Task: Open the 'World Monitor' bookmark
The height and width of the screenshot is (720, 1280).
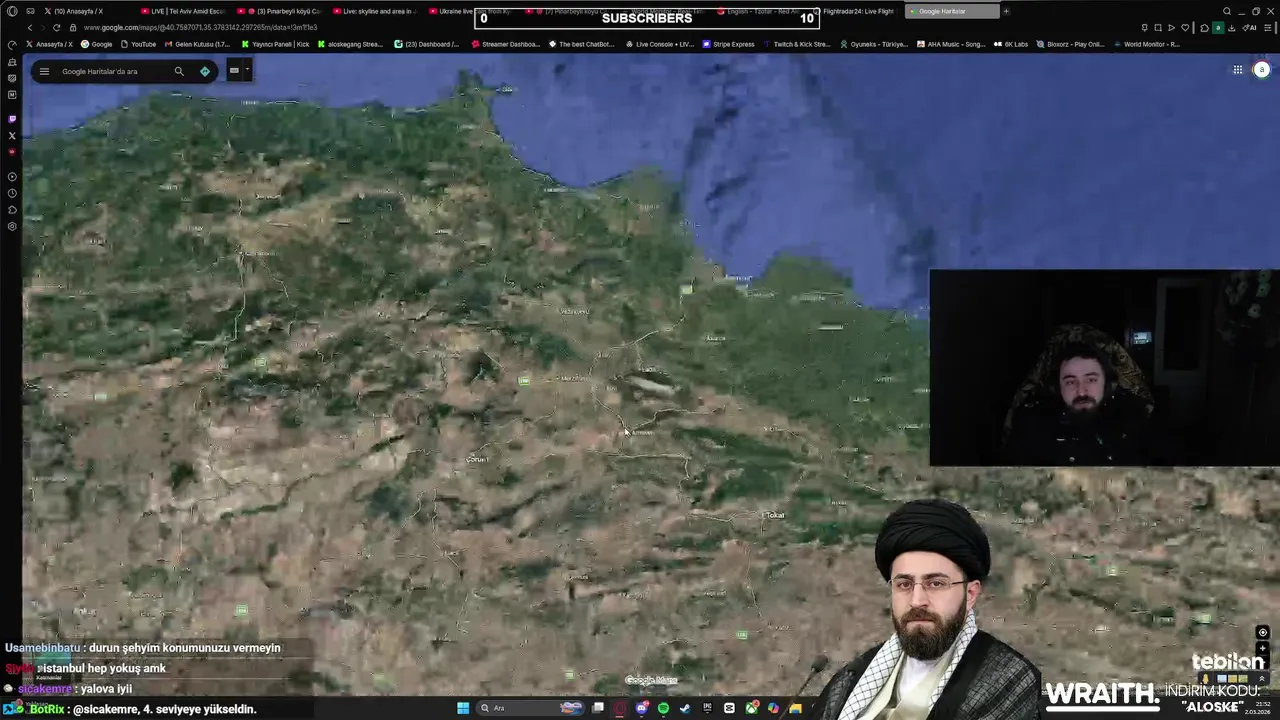Action: 1147,44
